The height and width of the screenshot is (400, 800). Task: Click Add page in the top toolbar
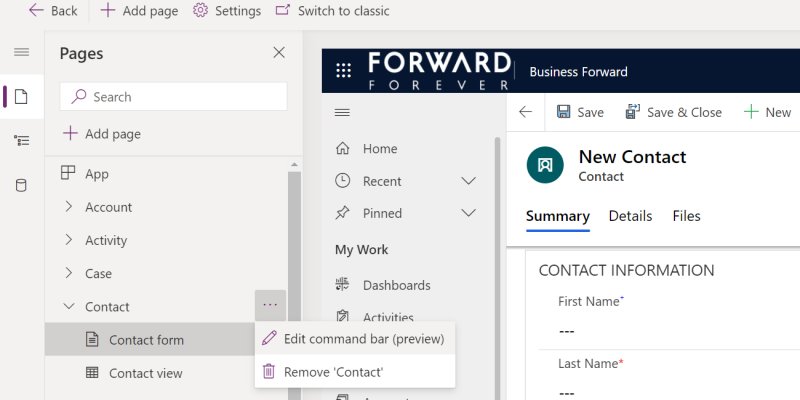click(139, 11)
